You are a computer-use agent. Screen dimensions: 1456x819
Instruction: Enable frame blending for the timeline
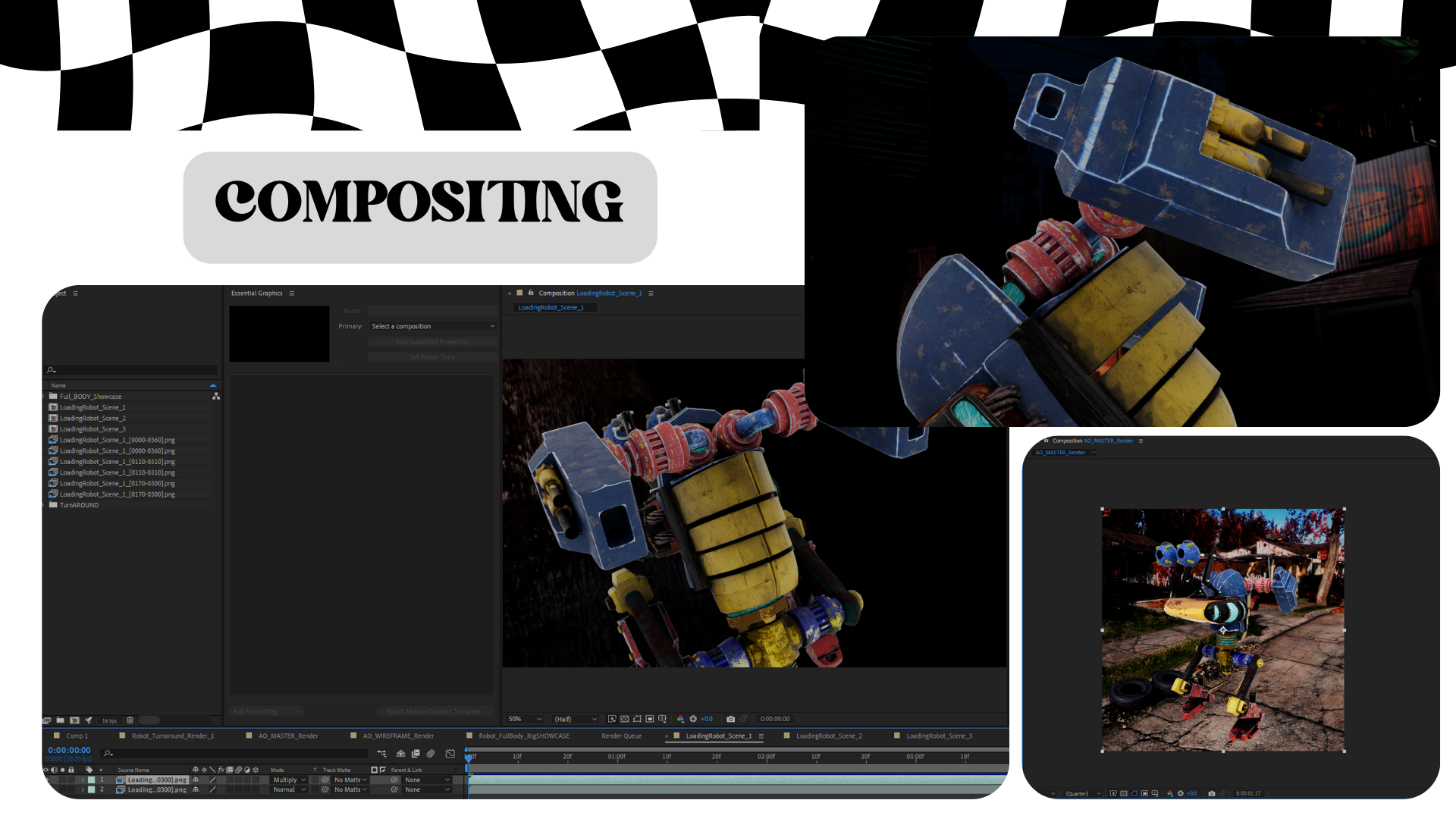[416, 754]
